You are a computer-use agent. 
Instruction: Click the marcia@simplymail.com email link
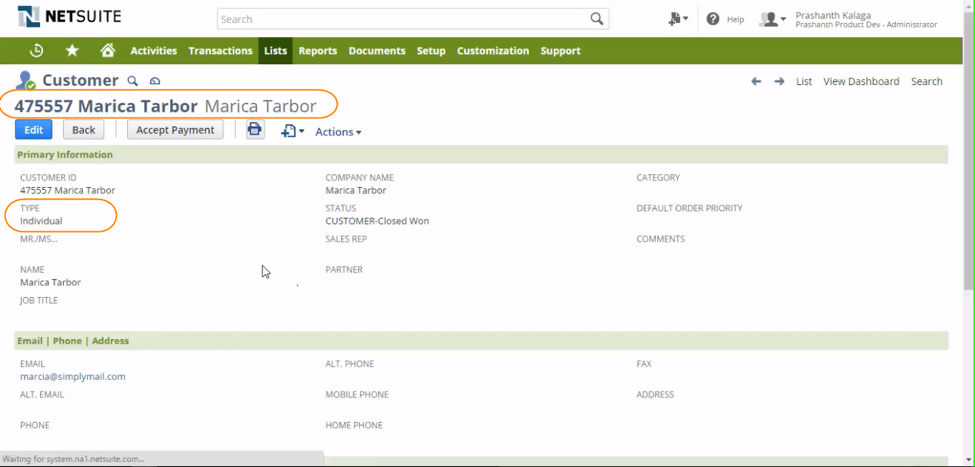pyautogui.click(x=73, y=376)
